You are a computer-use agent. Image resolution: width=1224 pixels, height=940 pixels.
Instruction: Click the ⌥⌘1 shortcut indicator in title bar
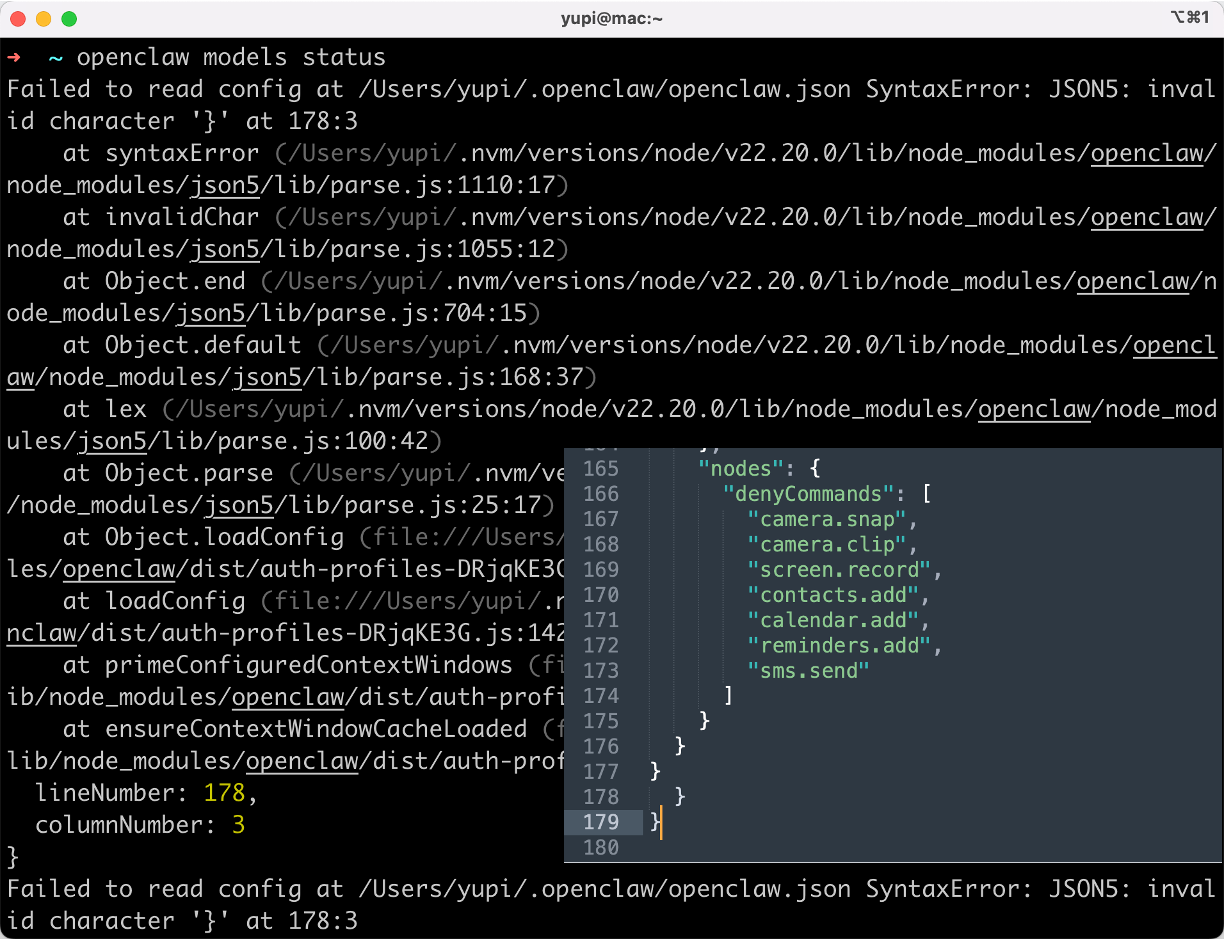tap(1190, 18)
